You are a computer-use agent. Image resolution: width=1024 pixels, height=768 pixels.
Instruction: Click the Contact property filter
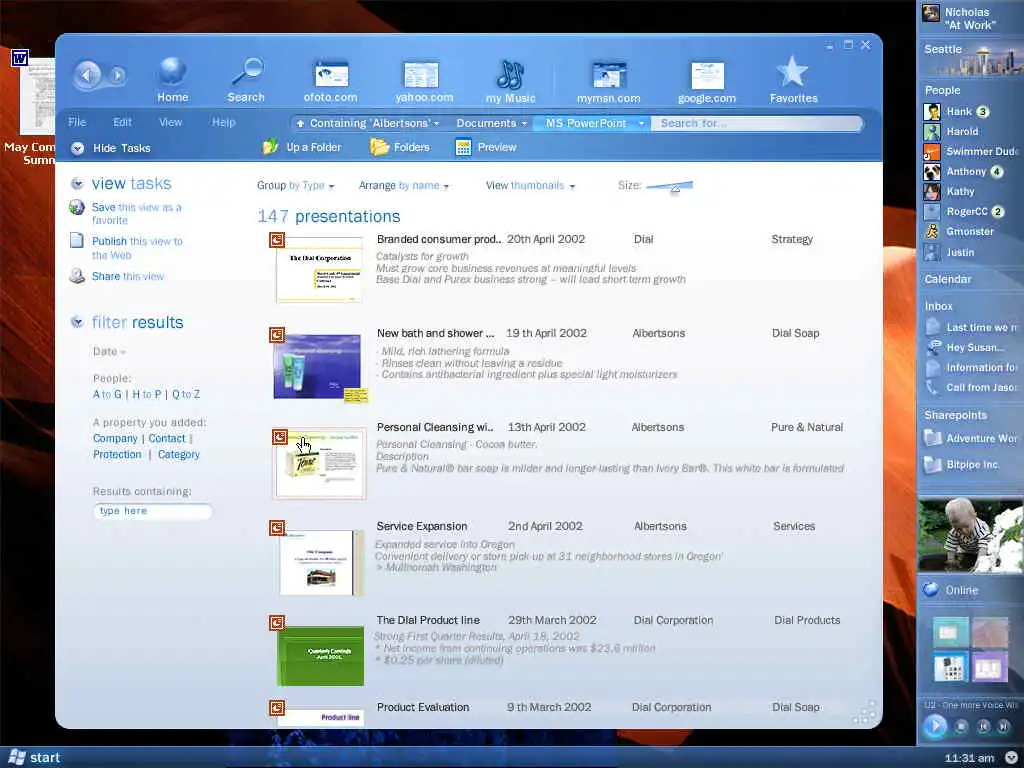(x=167, y=438)
